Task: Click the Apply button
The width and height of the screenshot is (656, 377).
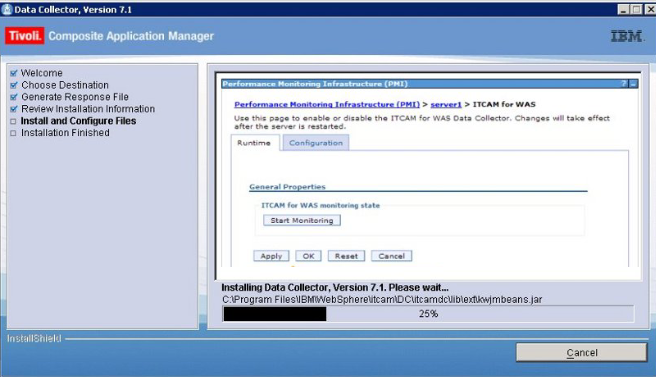Action: click(x=271, y=256)
